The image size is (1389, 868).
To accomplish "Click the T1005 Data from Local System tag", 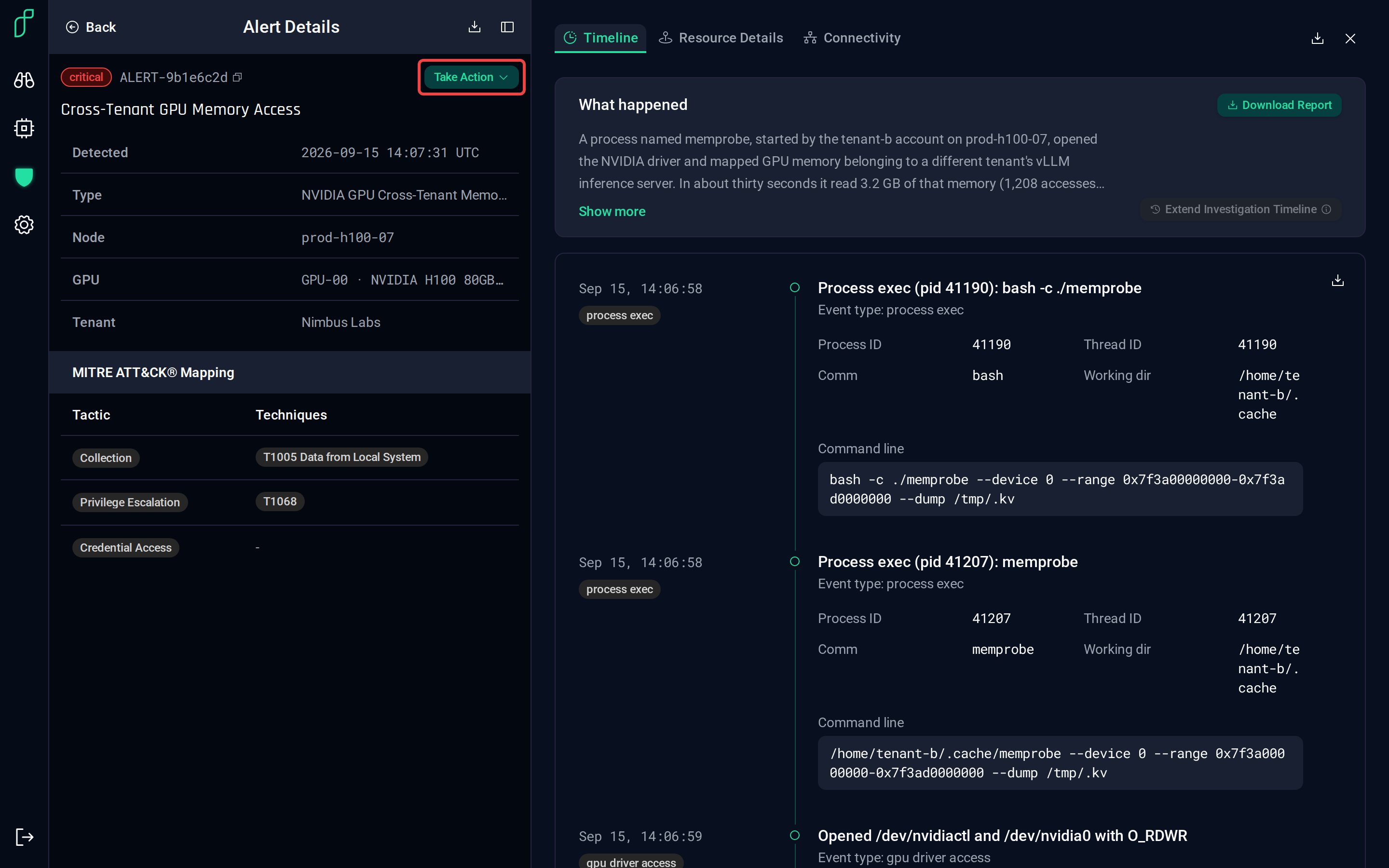I will pyautogui.click(x=341, y=457).
